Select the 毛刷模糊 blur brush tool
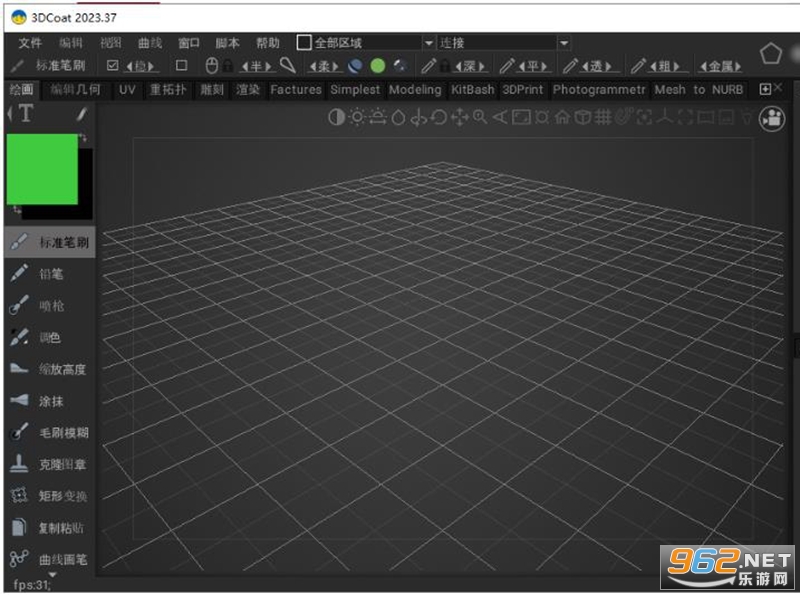Image resolution: width=800 pixels, height=595 pixels. (49, 433)
